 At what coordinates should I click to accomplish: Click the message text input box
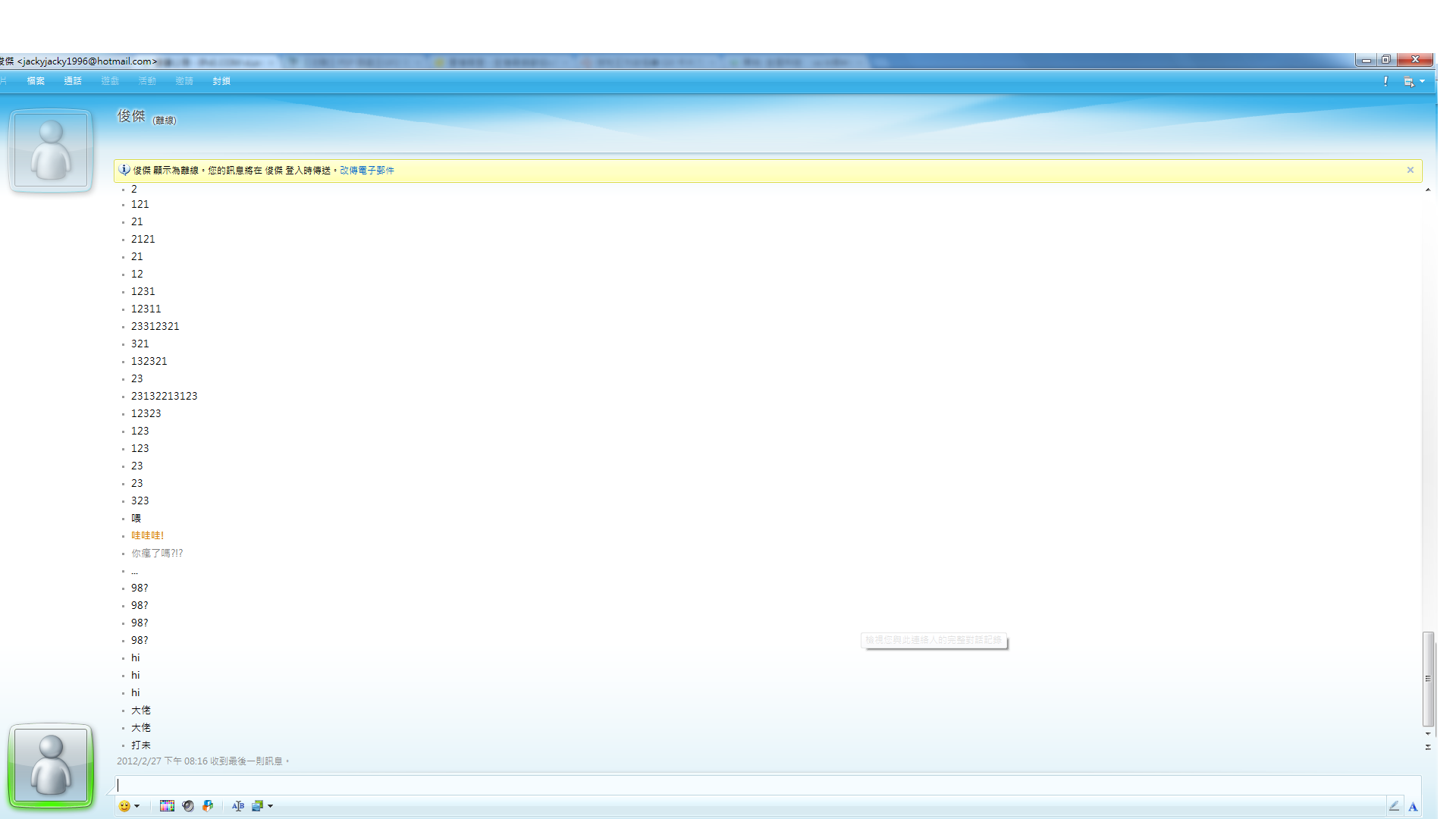click(758, 785)
